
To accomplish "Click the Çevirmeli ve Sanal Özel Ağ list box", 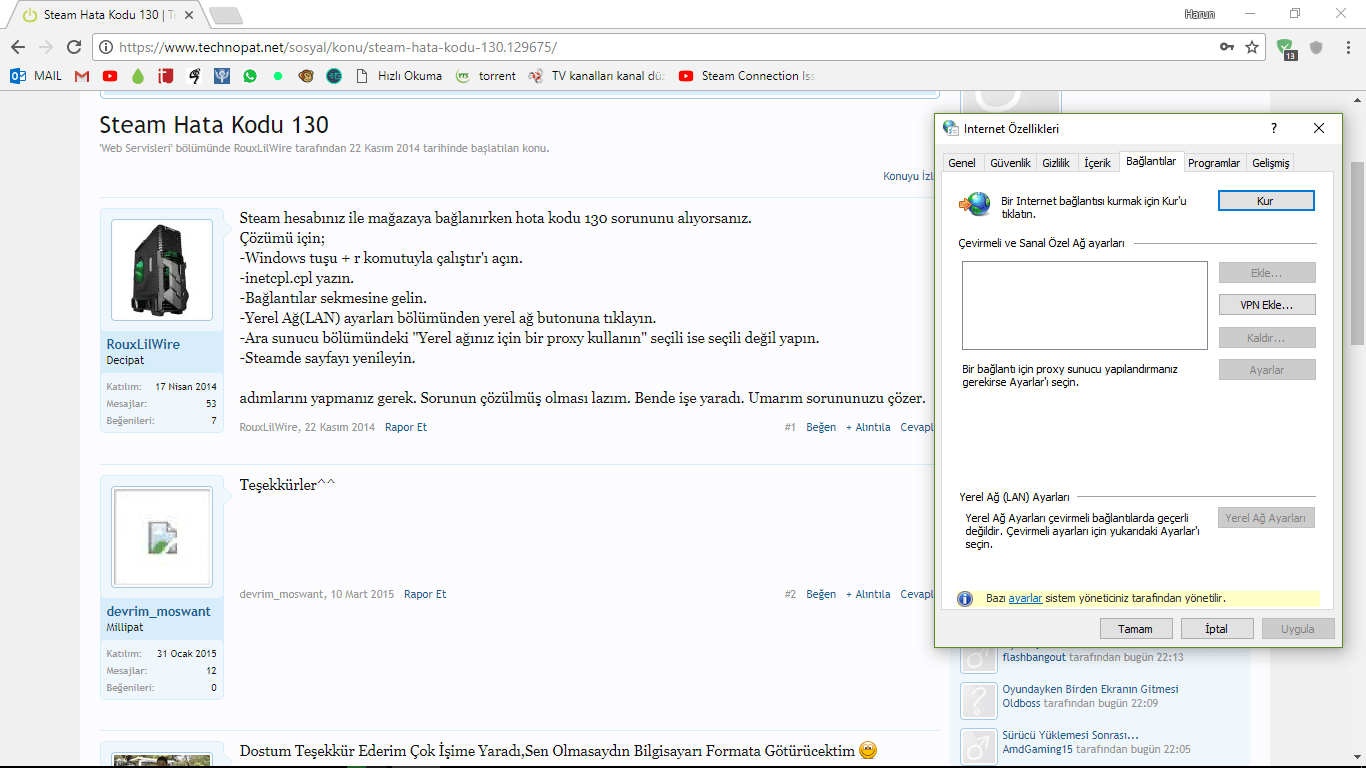I will [x=1085, y=305].
